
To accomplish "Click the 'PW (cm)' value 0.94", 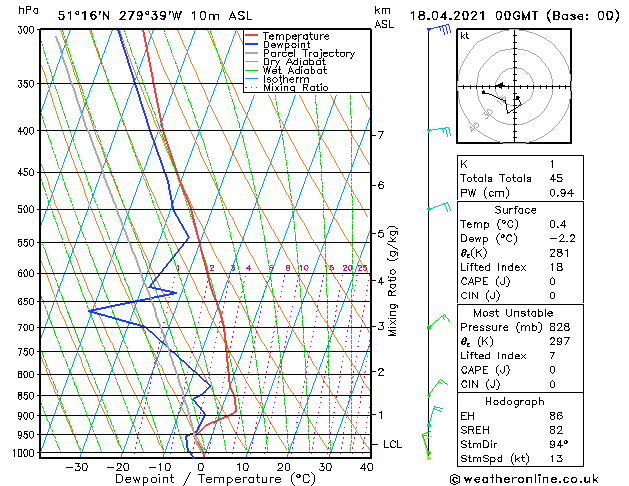I will pyautogui.click(x=562, y=193).
